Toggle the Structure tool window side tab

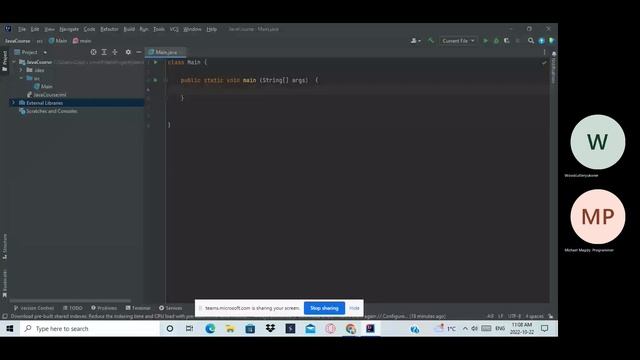point(4,247)
